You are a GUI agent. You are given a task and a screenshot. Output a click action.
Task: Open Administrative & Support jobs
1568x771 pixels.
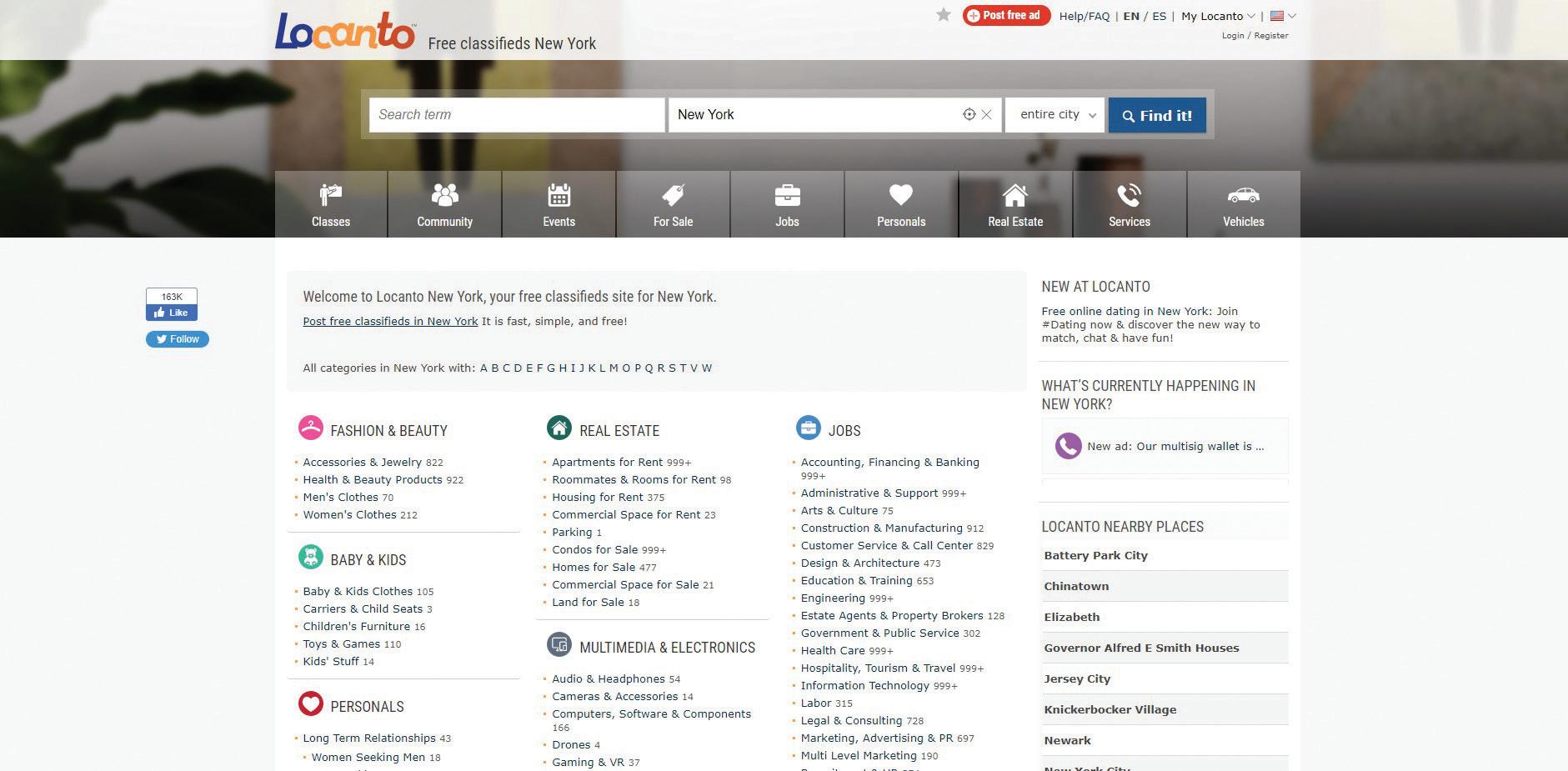869,493
